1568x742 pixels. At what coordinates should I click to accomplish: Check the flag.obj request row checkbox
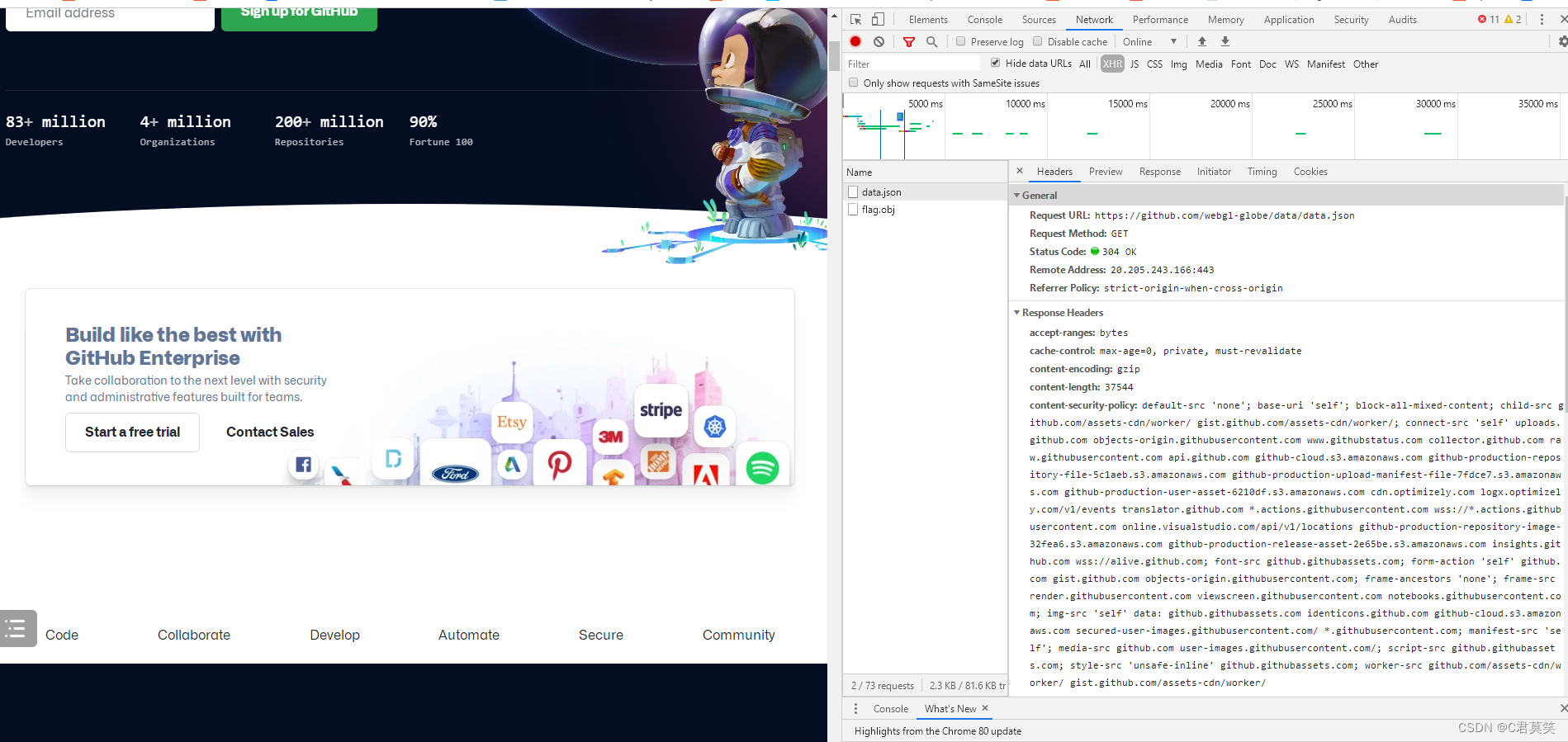[853, 210]
